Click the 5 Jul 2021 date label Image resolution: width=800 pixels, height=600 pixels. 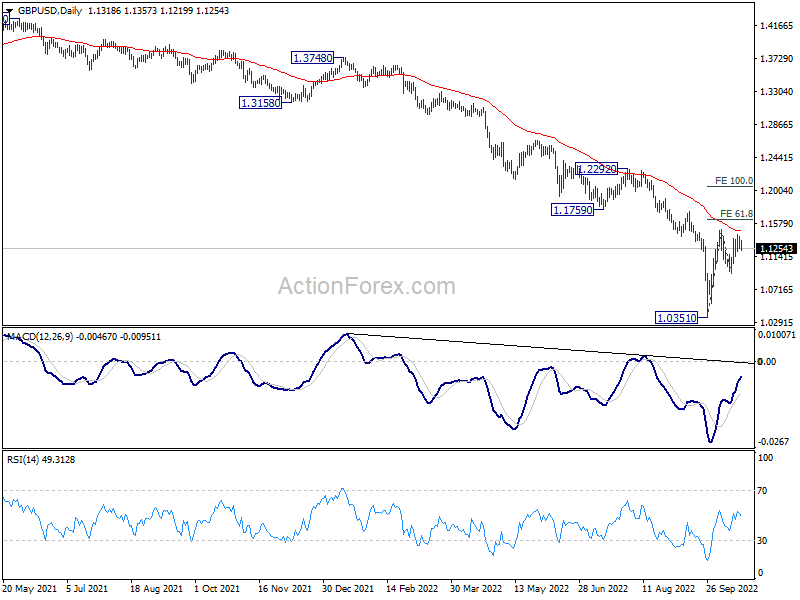[x=87, y=589]
